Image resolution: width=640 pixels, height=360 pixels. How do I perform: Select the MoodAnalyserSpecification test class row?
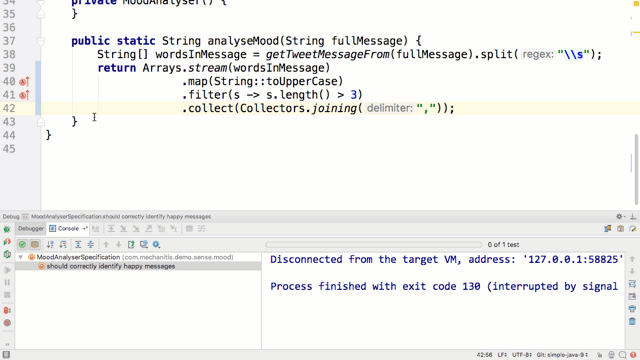(x=138, y=257)
